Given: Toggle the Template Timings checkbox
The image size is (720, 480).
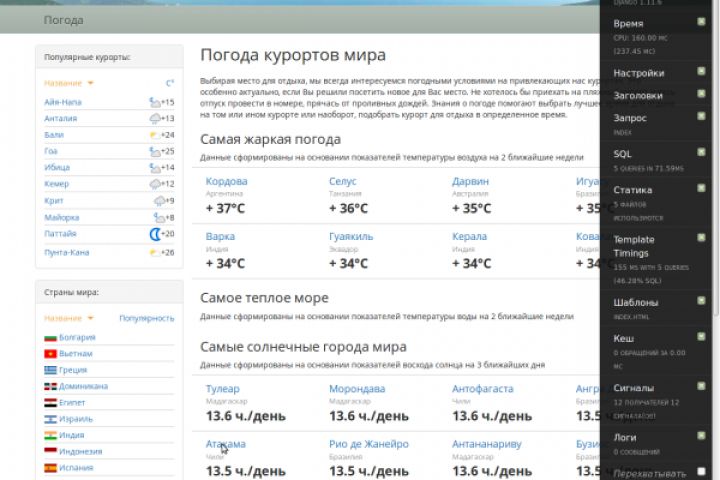Looking at the screenshot, I should click(x=701, y=237).
